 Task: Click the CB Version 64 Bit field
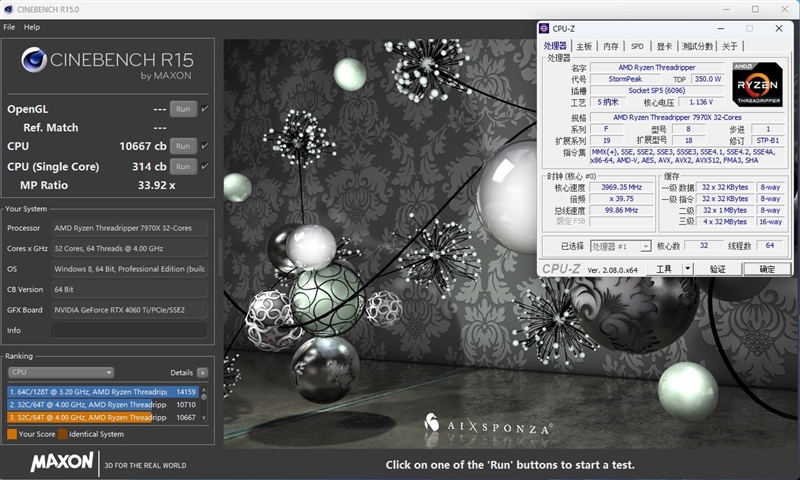point(130,289)
